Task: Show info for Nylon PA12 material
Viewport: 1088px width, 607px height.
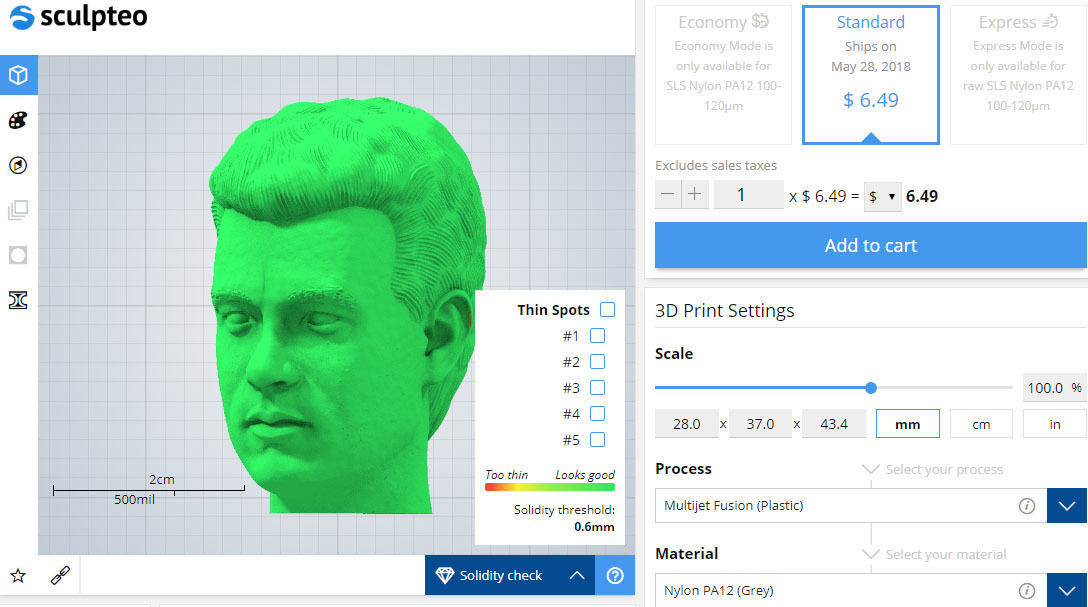Action: [1026, 590]
